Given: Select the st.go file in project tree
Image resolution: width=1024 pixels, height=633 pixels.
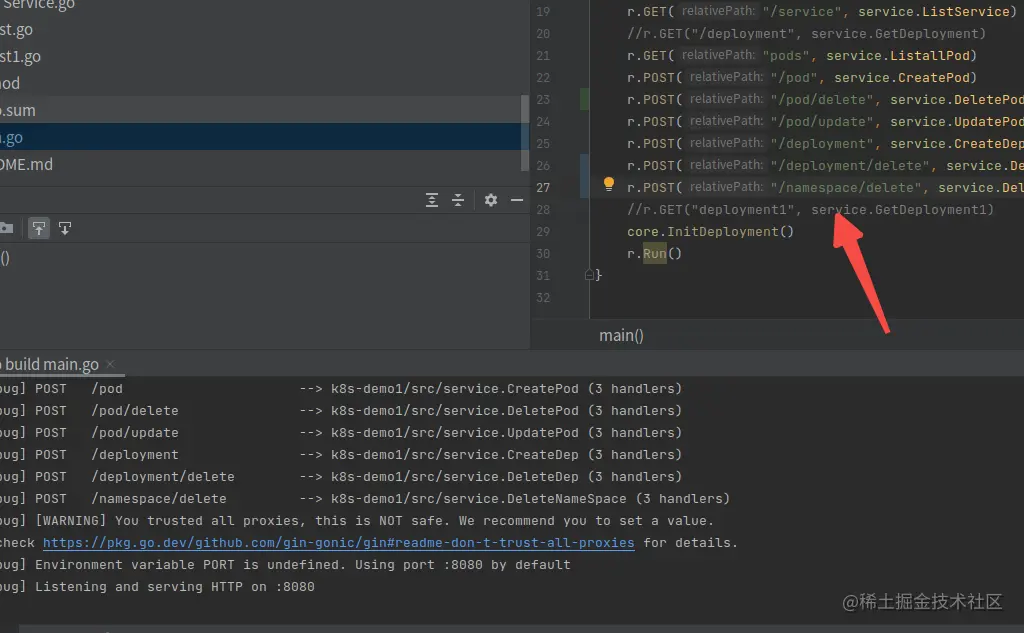Looking at the screenshot, I should click(16, 29).
